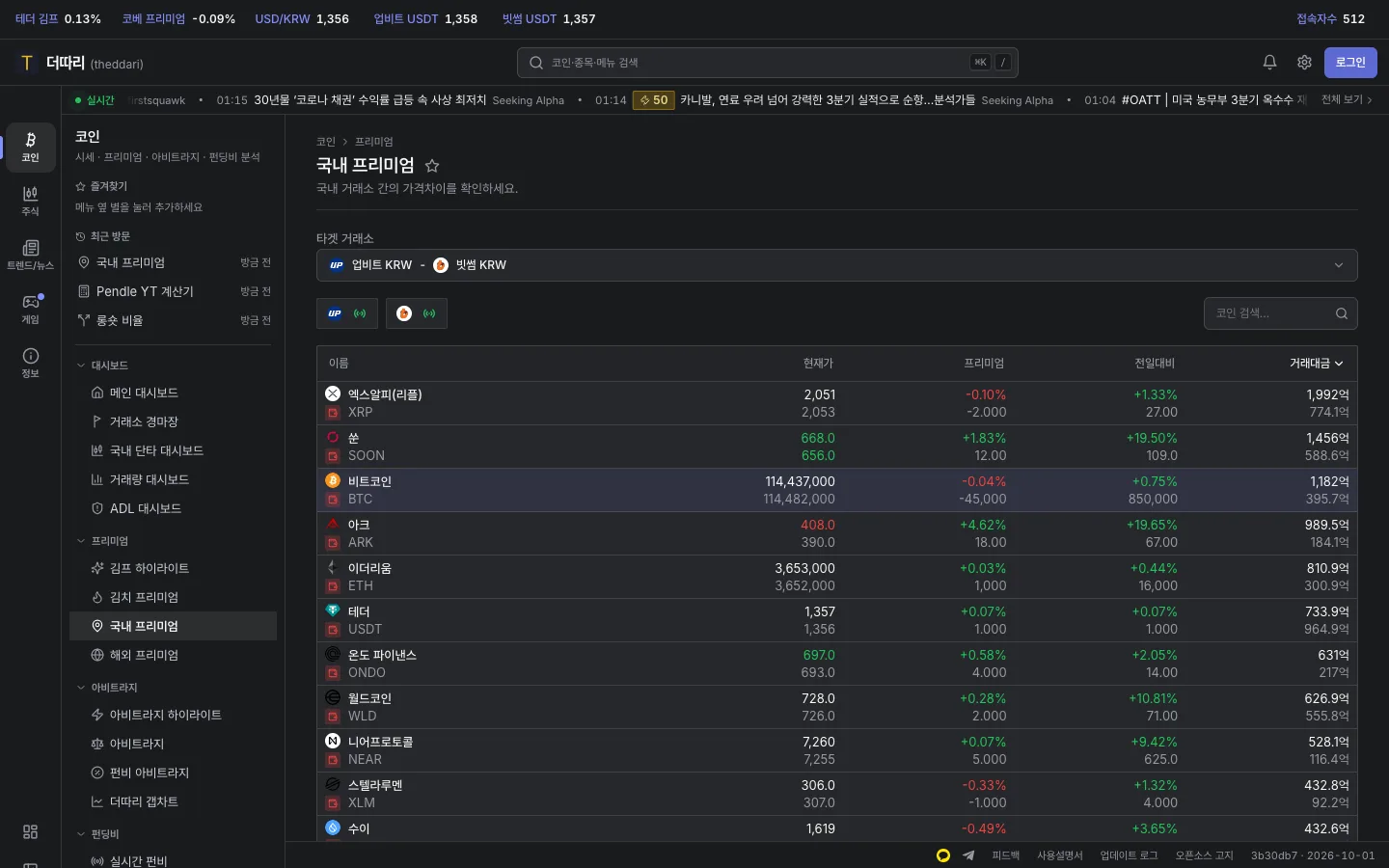Click the Worldcoin coin logo
Image resolution: width=1389 pixels, height=868 pixels.
click(333, 697)
